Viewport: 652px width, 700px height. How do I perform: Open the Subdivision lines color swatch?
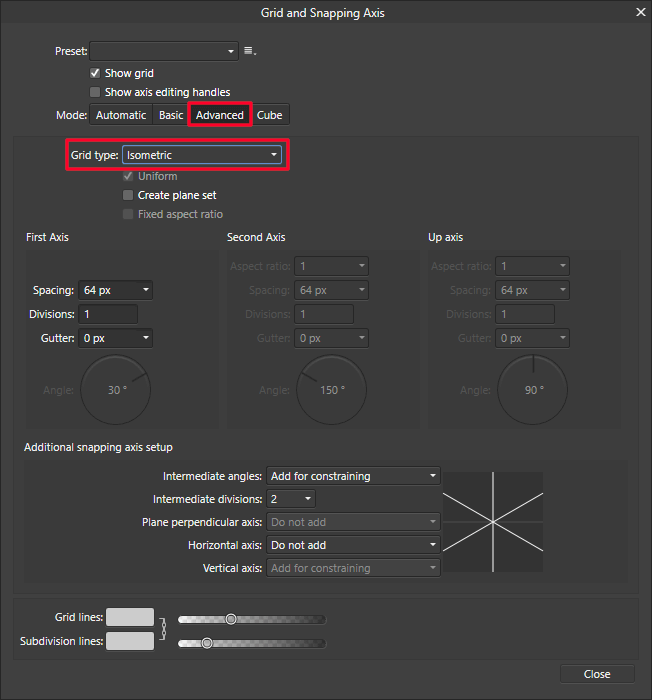[130, 641]
